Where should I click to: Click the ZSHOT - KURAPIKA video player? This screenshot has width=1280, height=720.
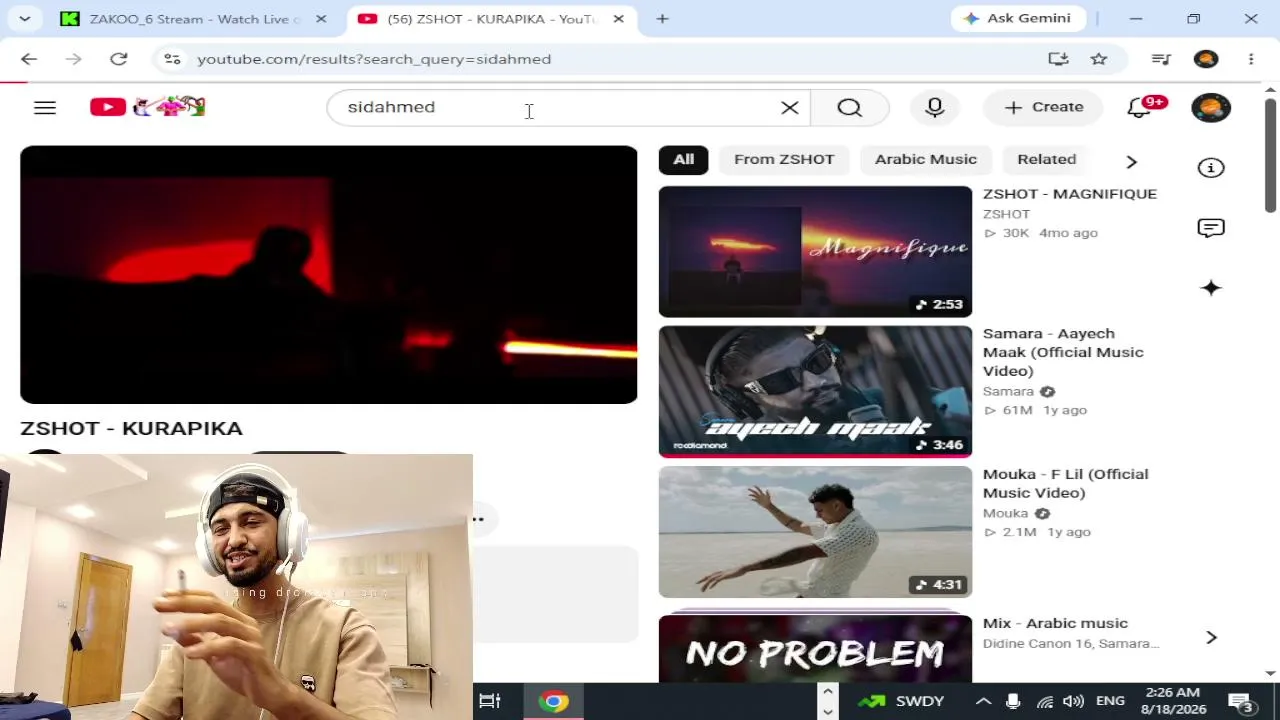coord(328,275)
